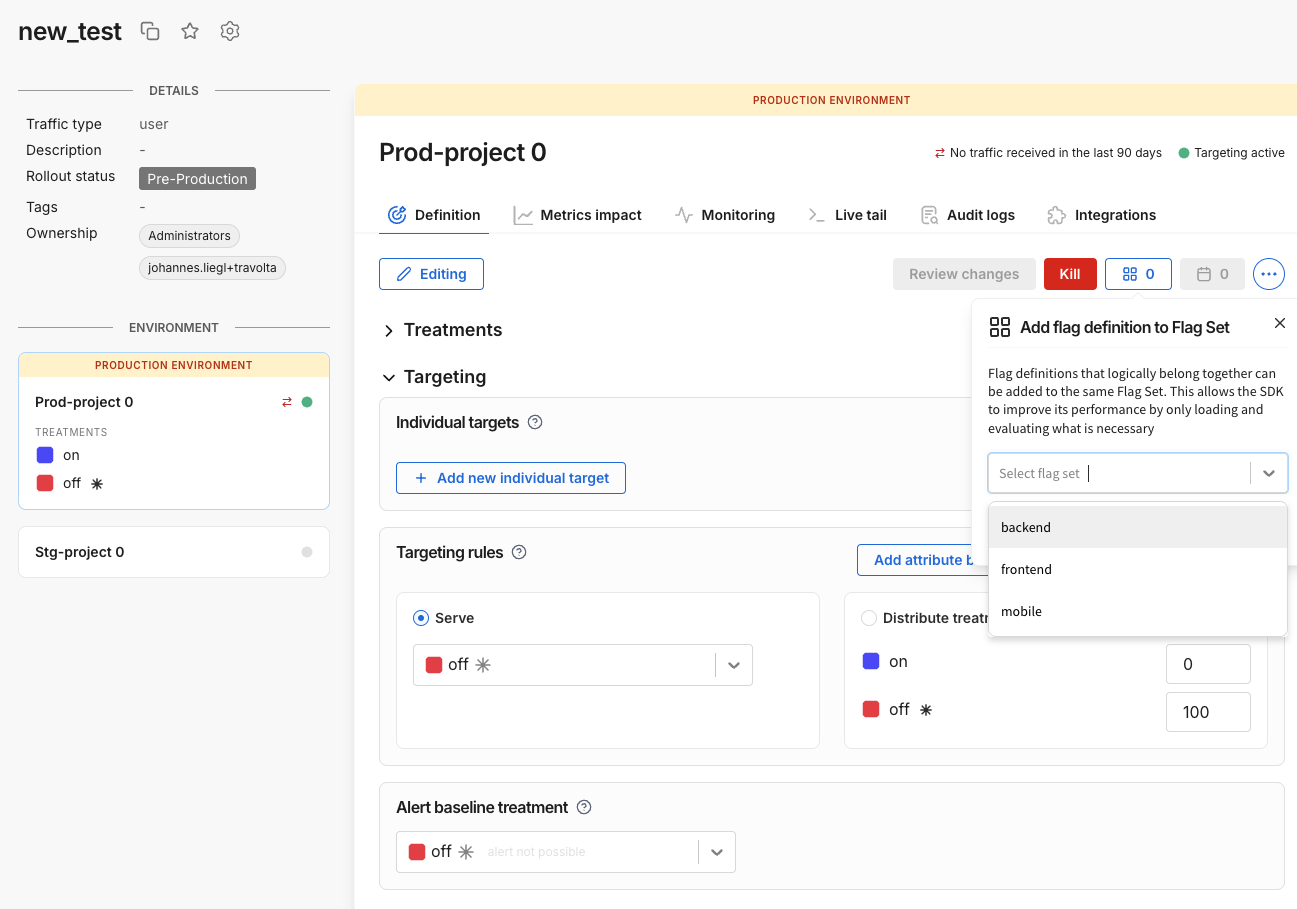Click the flag sets grid icon button

coord(1138,274)
